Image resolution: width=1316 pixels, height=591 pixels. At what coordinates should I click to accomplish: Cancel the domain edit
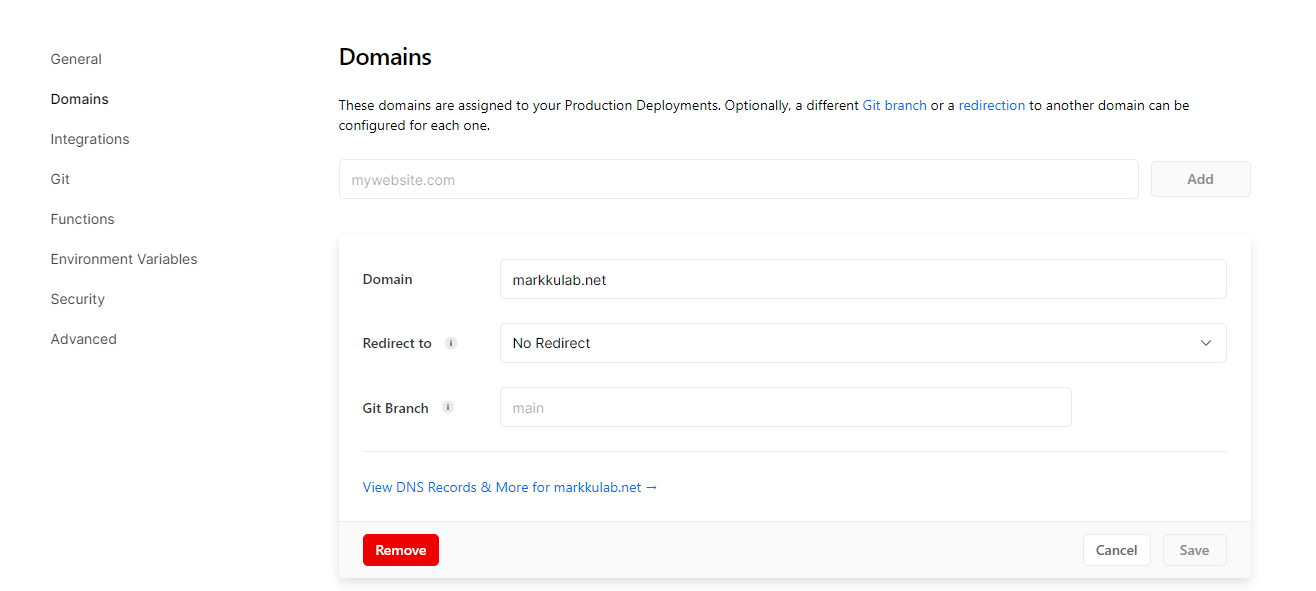coord(1116,550)
